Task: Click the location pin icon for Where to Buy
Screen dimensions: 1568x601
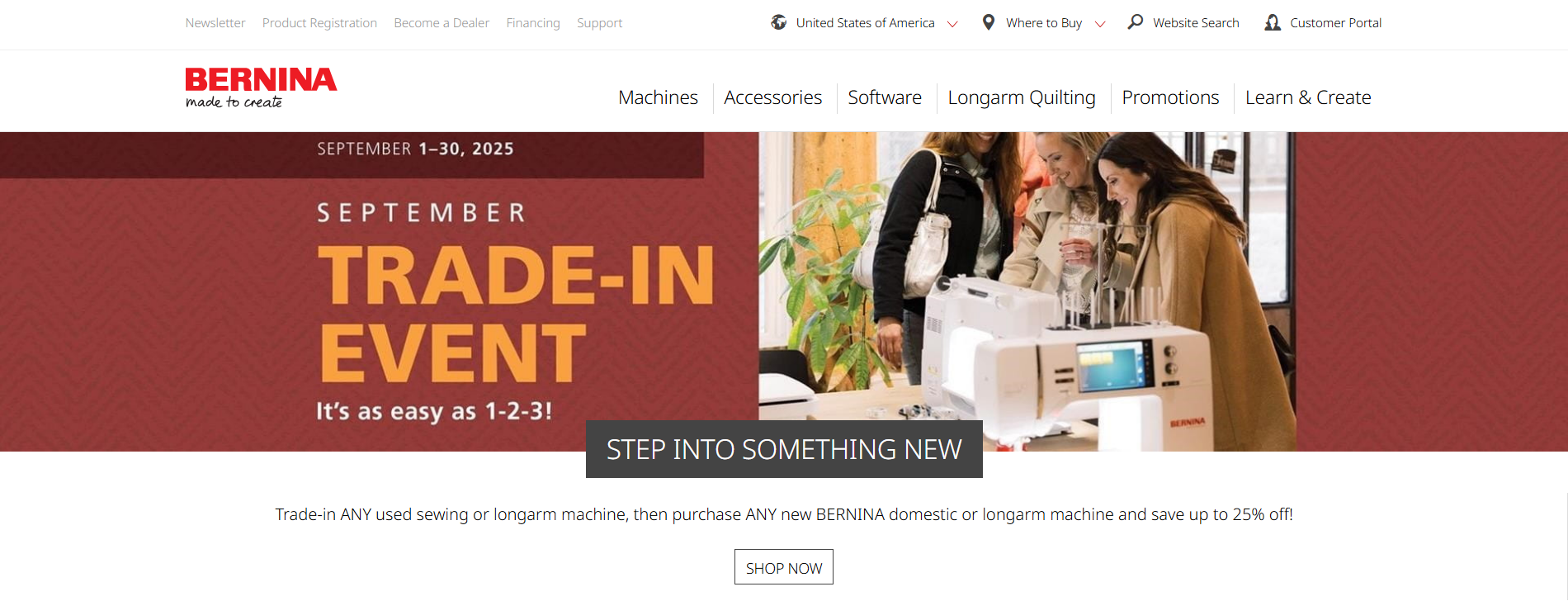Action: 988,22
